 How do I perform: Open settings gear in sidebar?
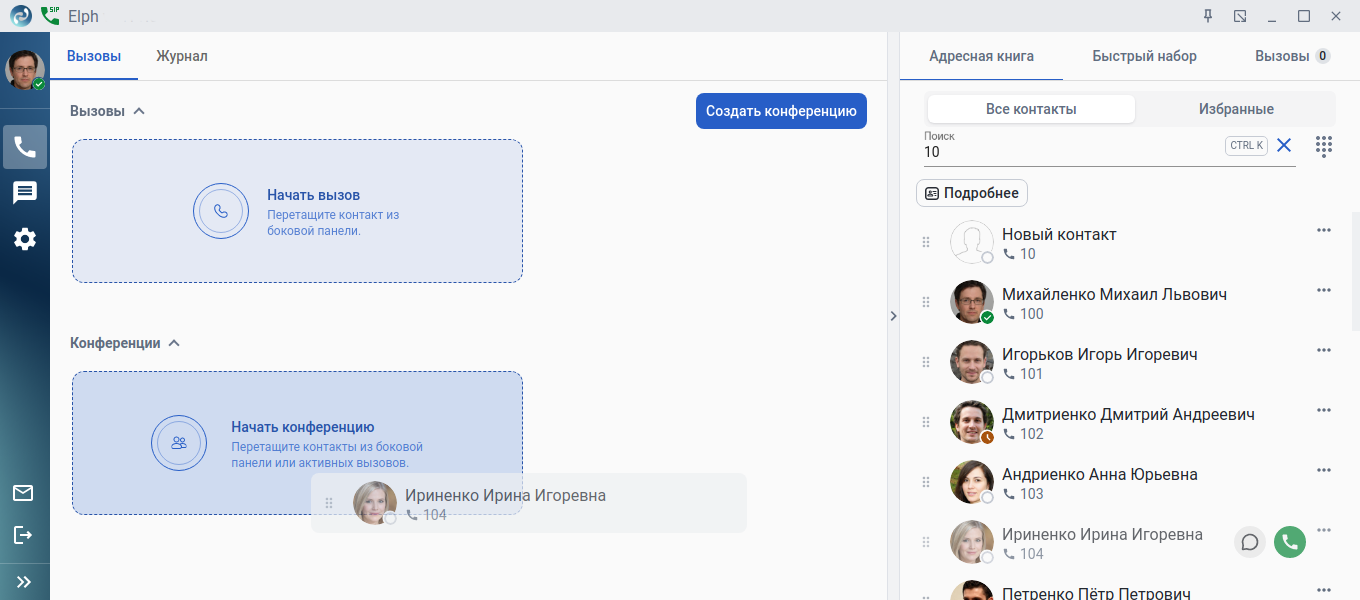(25, 239)
